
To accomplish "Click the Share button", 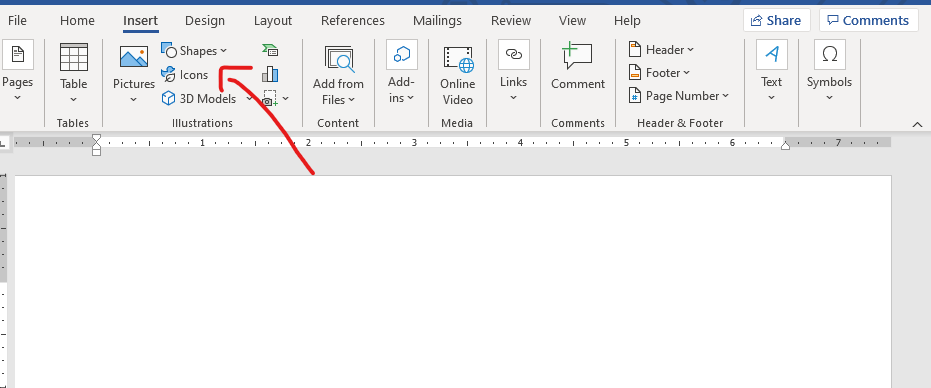I will tap(776, 21).
